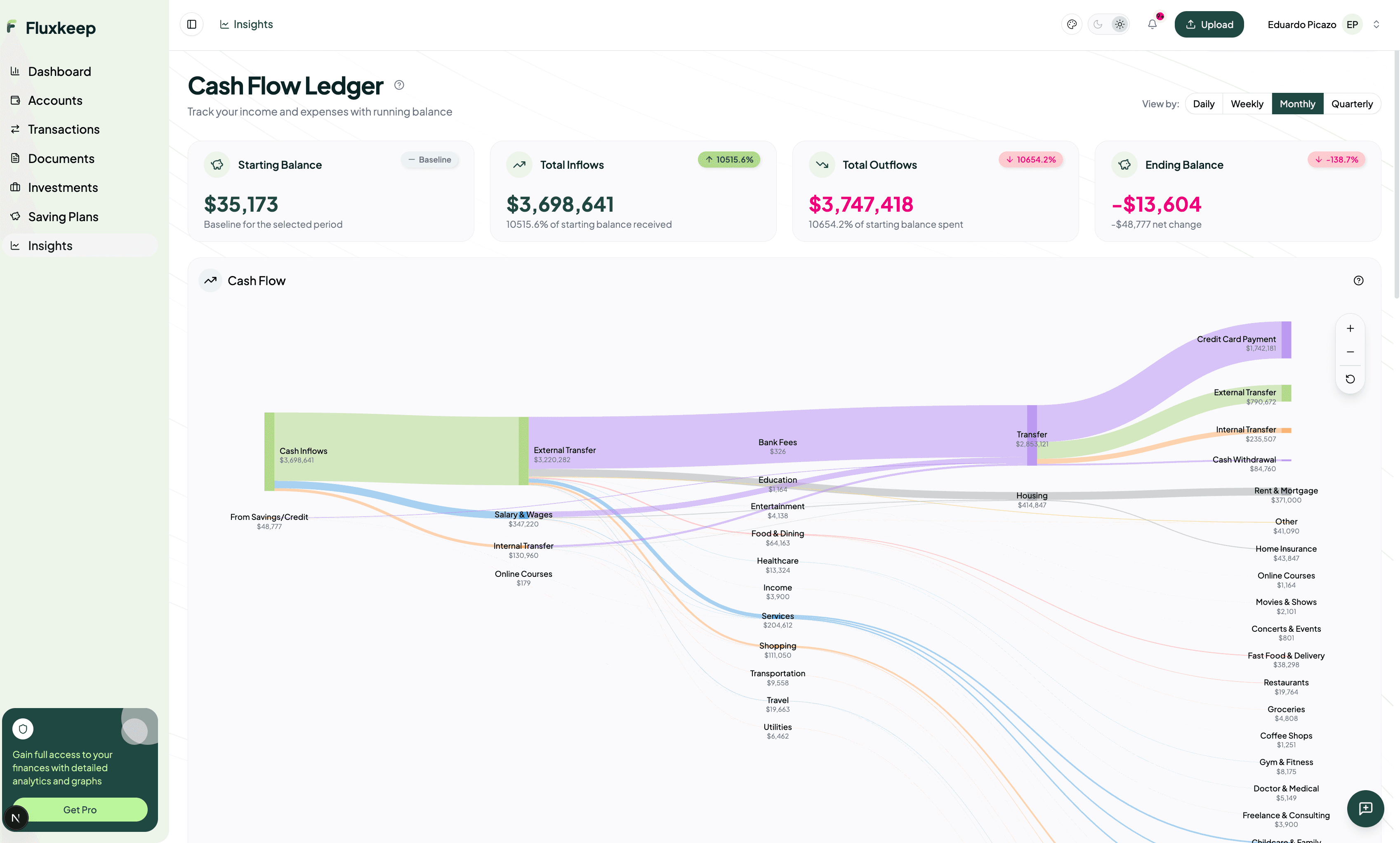Click the help icon beside Cash Flow Ledger
Viewport: 1400px width, 843px height.
[399, 84]
